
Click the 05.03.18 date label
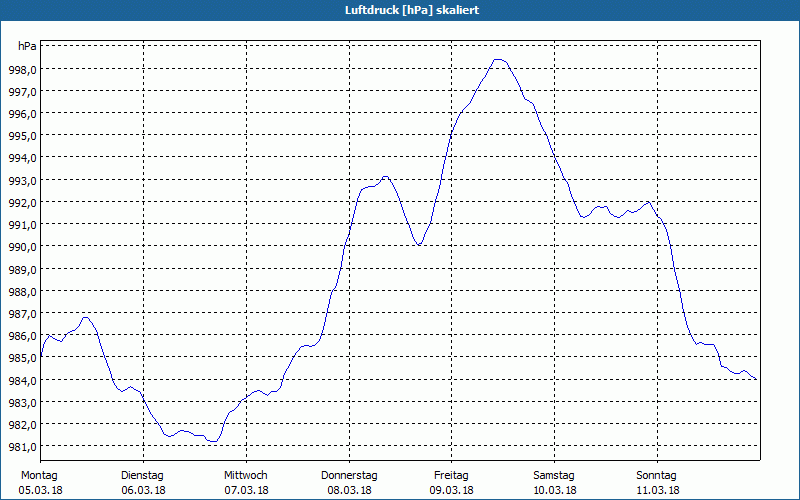coord(40,490)
